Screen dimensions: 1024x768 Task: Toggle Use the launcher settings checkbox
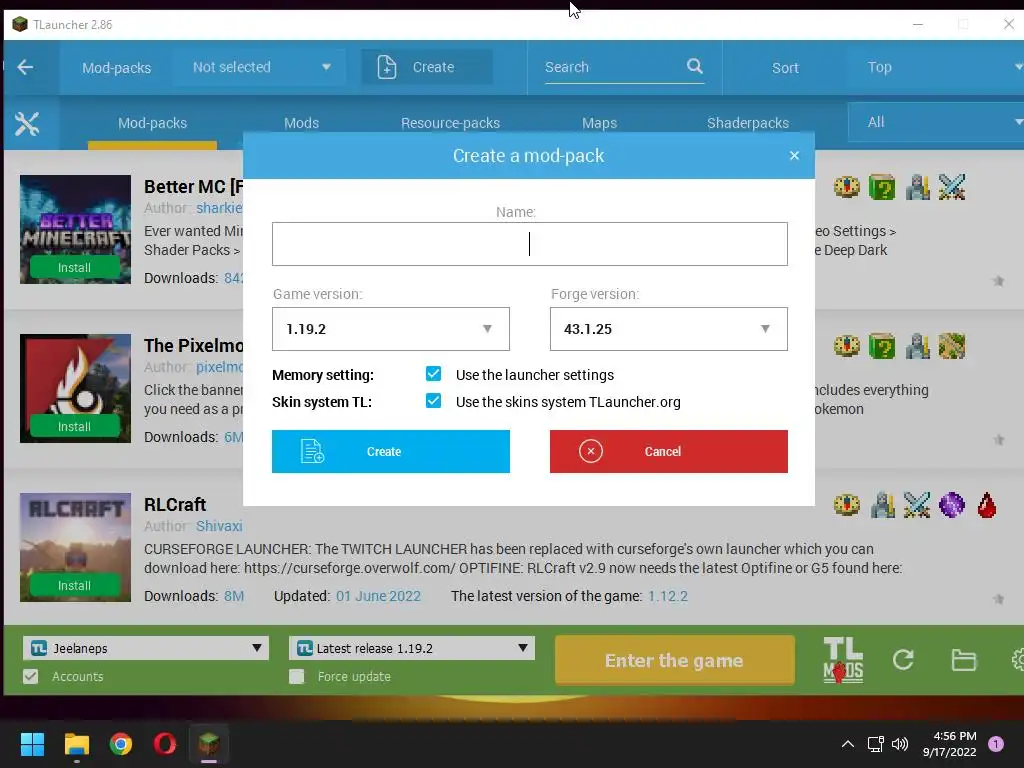(433, 374)
